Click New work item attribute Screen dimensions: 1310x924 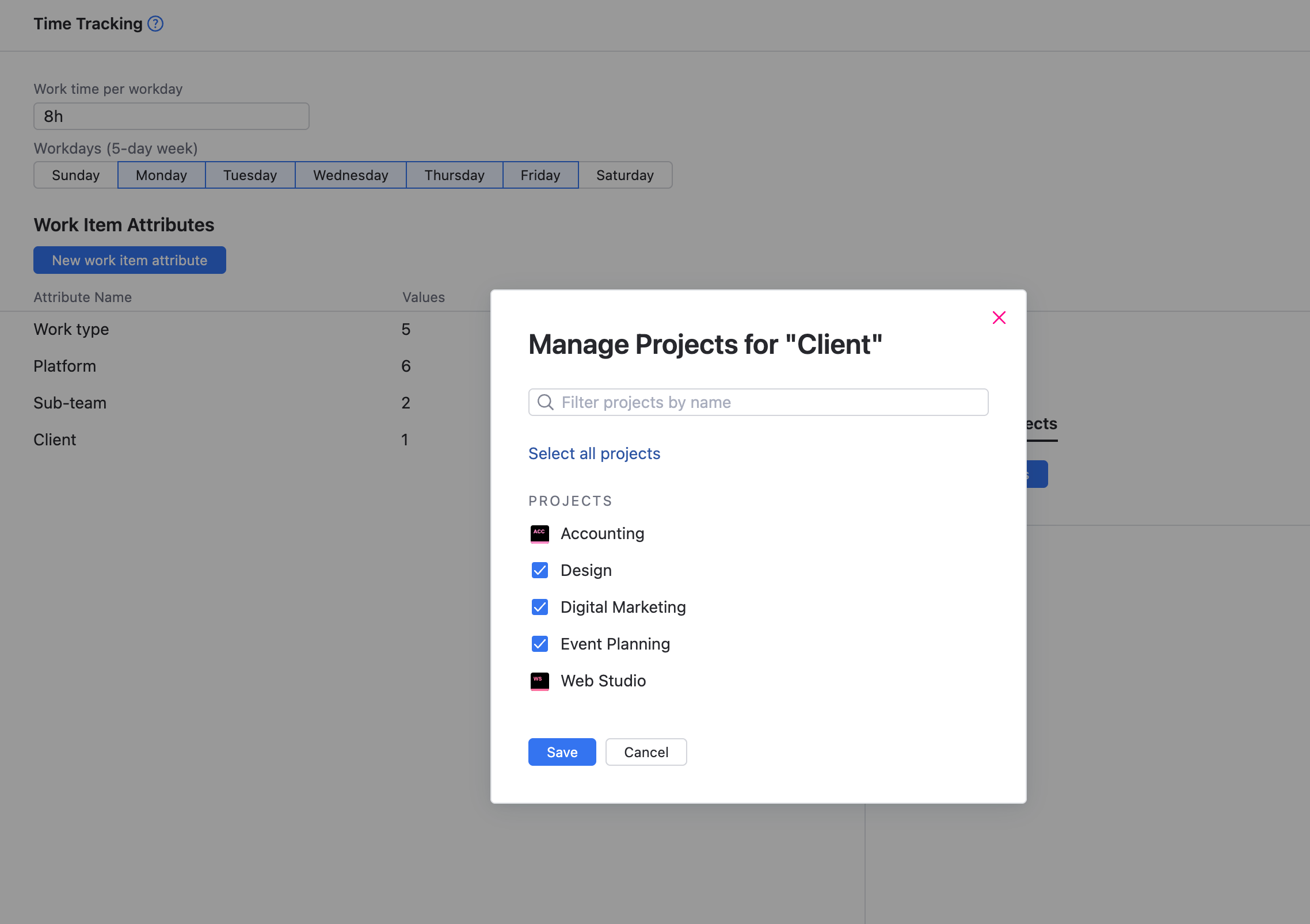click(130, 260)
